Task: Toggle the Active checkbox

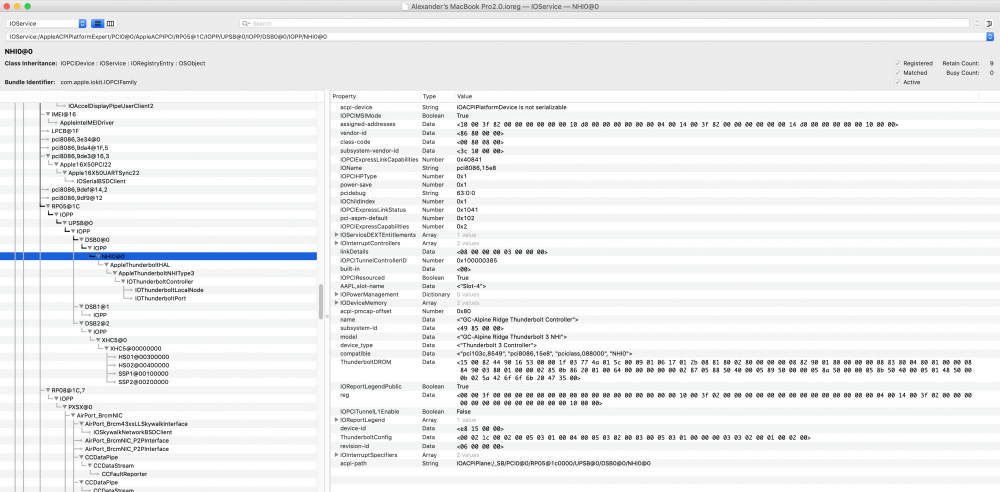Action: point(897,82)
